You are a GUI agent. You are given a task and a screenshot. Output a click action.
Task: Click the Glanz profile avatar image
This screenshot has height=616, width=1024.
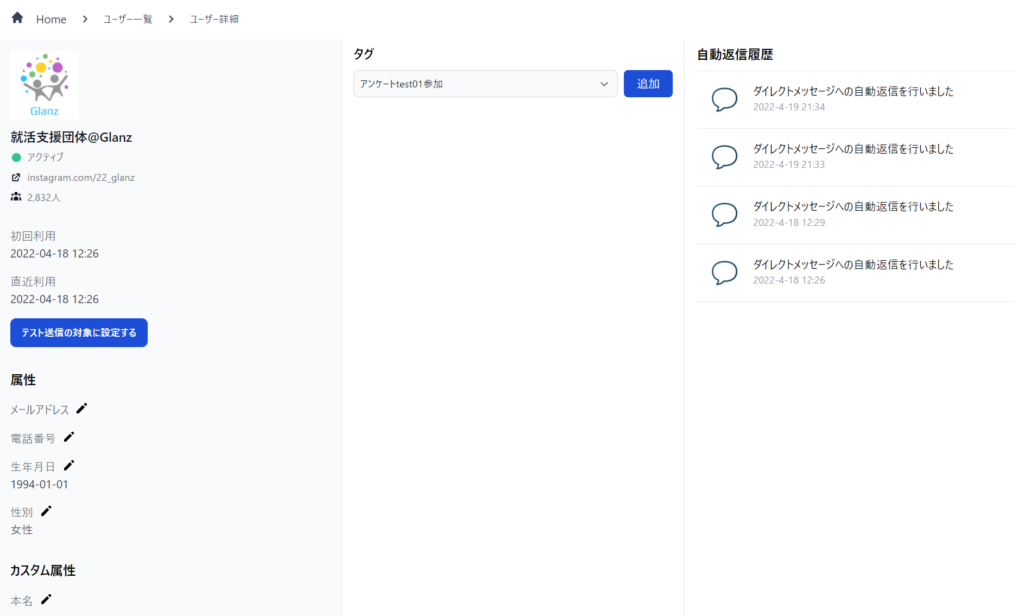(x=44, y=85)
